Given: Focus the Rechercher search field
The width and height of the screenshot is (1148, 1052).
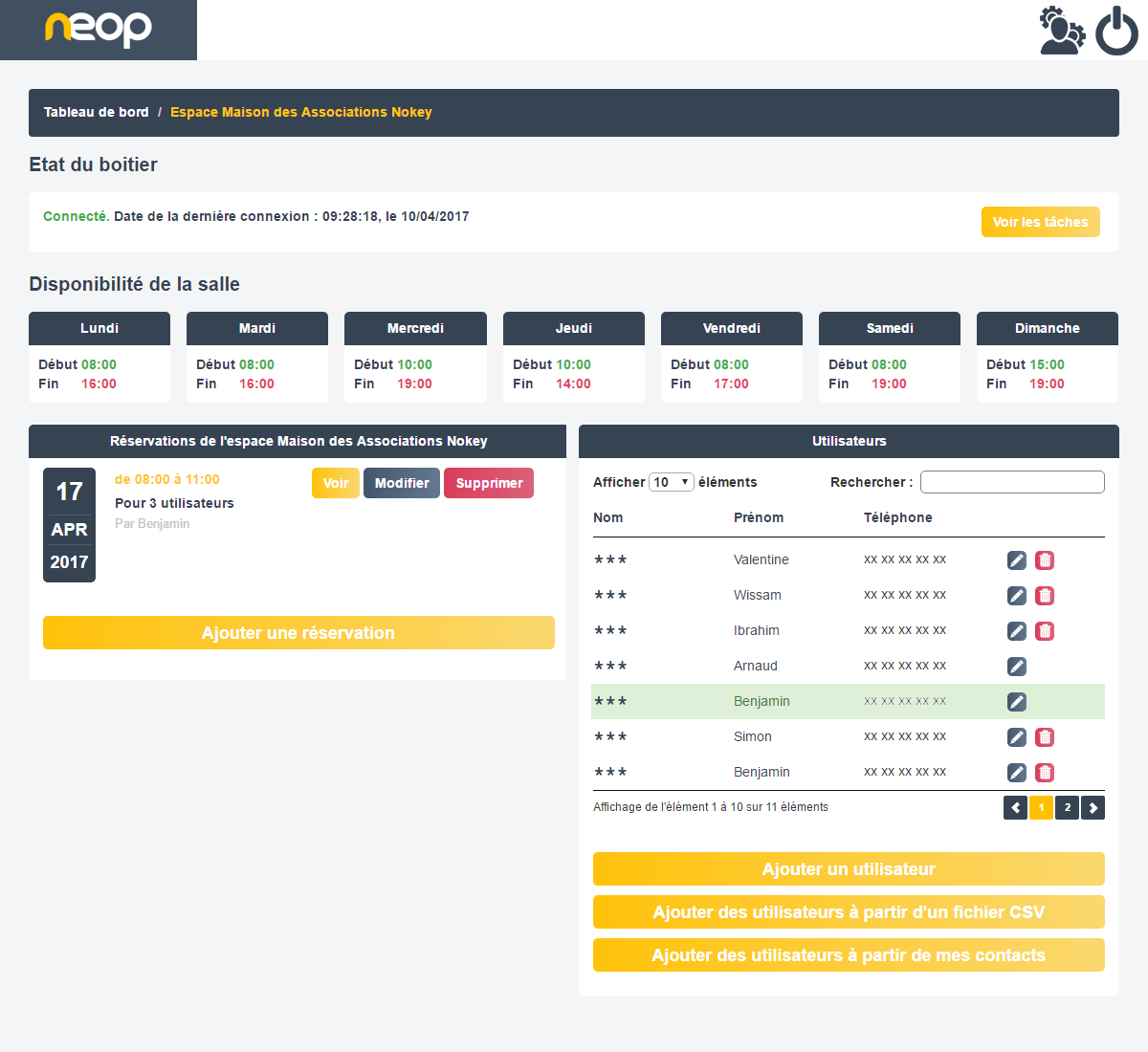Looking at the screenshot, I should (1011, 482).
